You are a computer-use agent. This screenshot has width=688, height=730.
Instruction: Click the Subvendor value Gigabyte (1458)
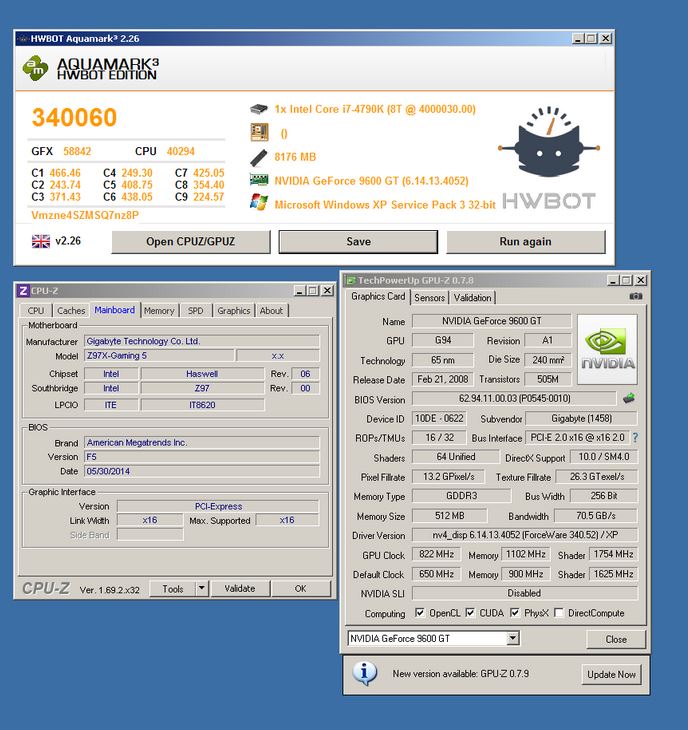(x=582, y=418)
